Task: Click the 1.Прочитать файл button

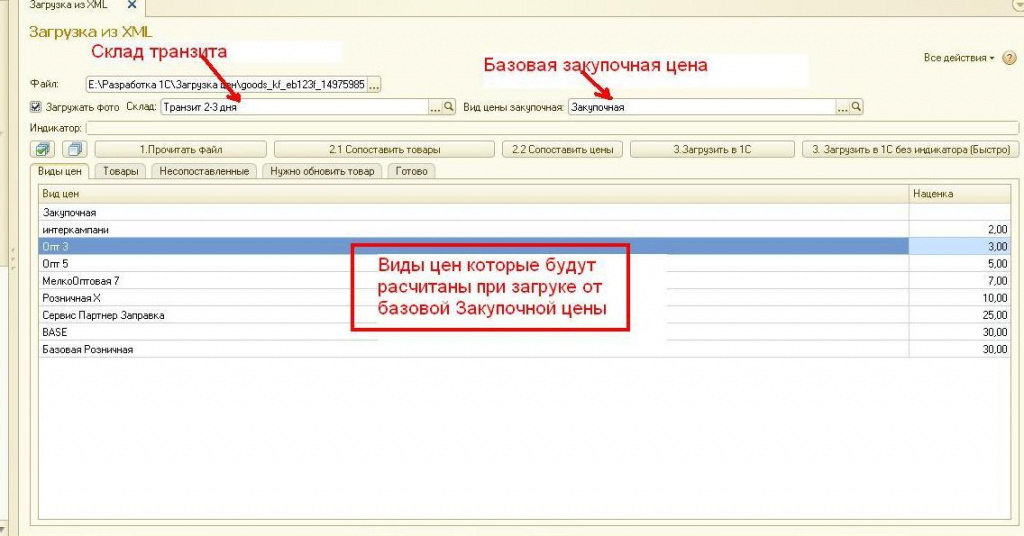Action: point(181,150)
